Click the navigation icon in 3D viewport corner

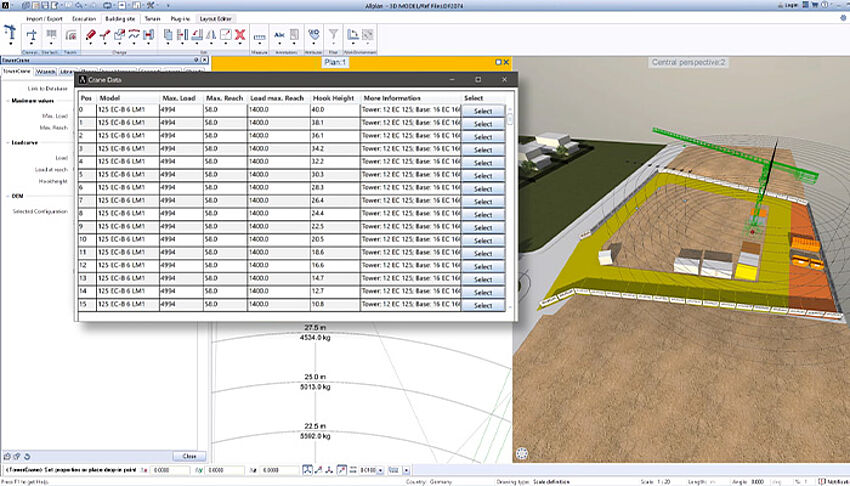522,453
